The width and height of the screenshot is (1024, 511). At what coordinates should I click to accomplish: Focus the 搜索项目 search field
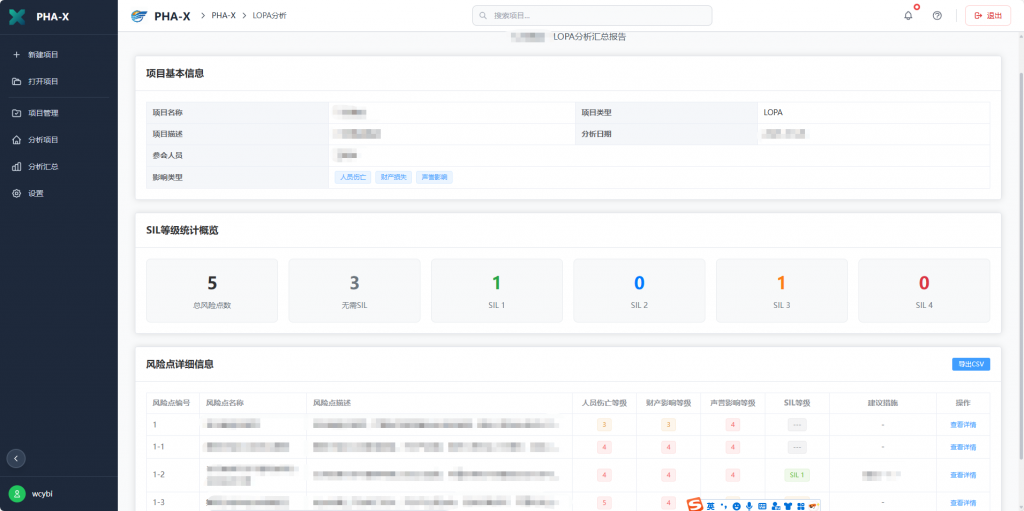tap(592, 16)
